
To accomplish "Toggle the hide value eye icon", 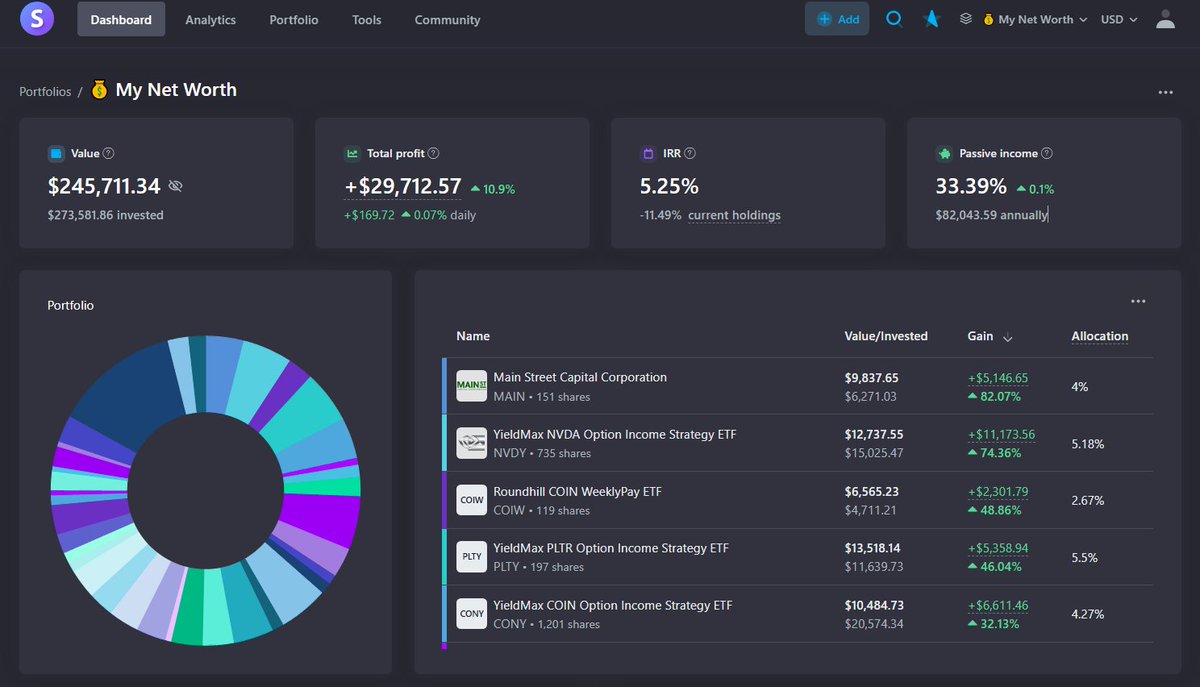I will click(176, 186).
